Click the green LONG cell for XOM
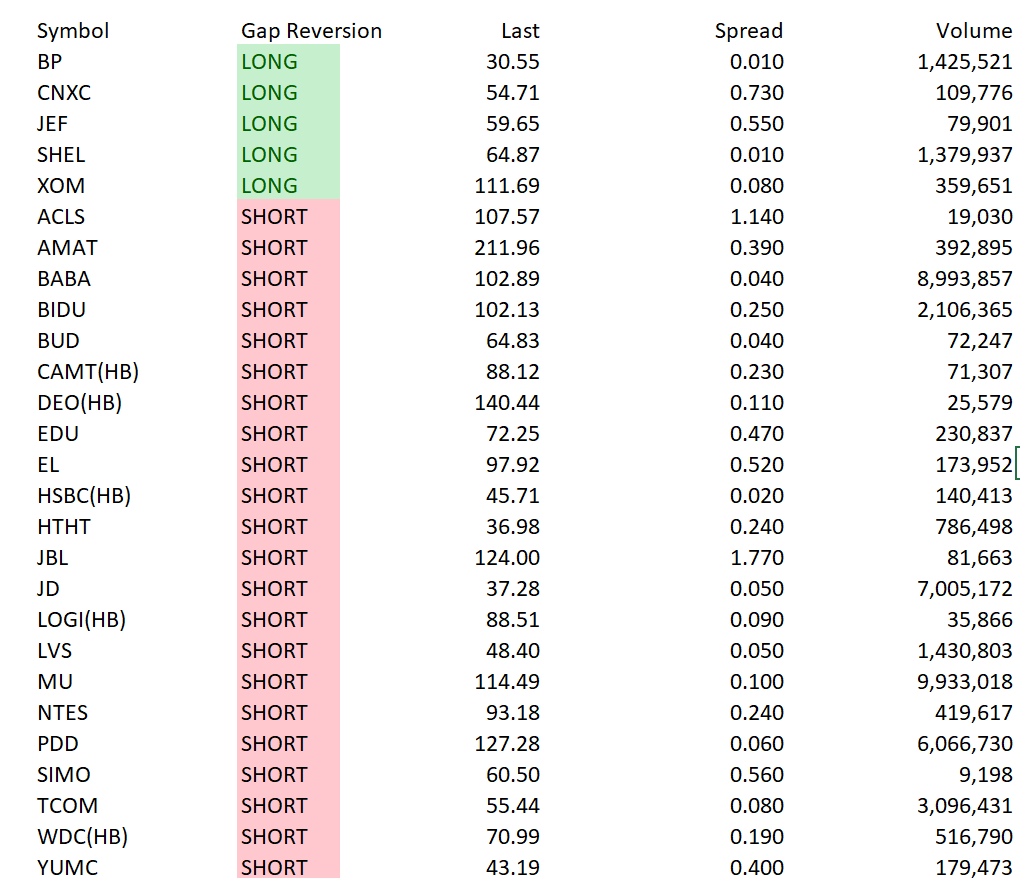The image size is (1020, 878). 288,185
